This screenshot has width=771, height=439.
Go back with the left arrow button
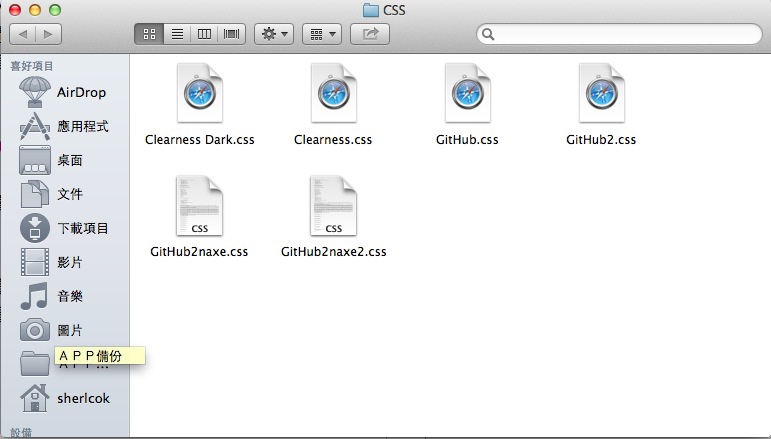[x=23, y=34]
